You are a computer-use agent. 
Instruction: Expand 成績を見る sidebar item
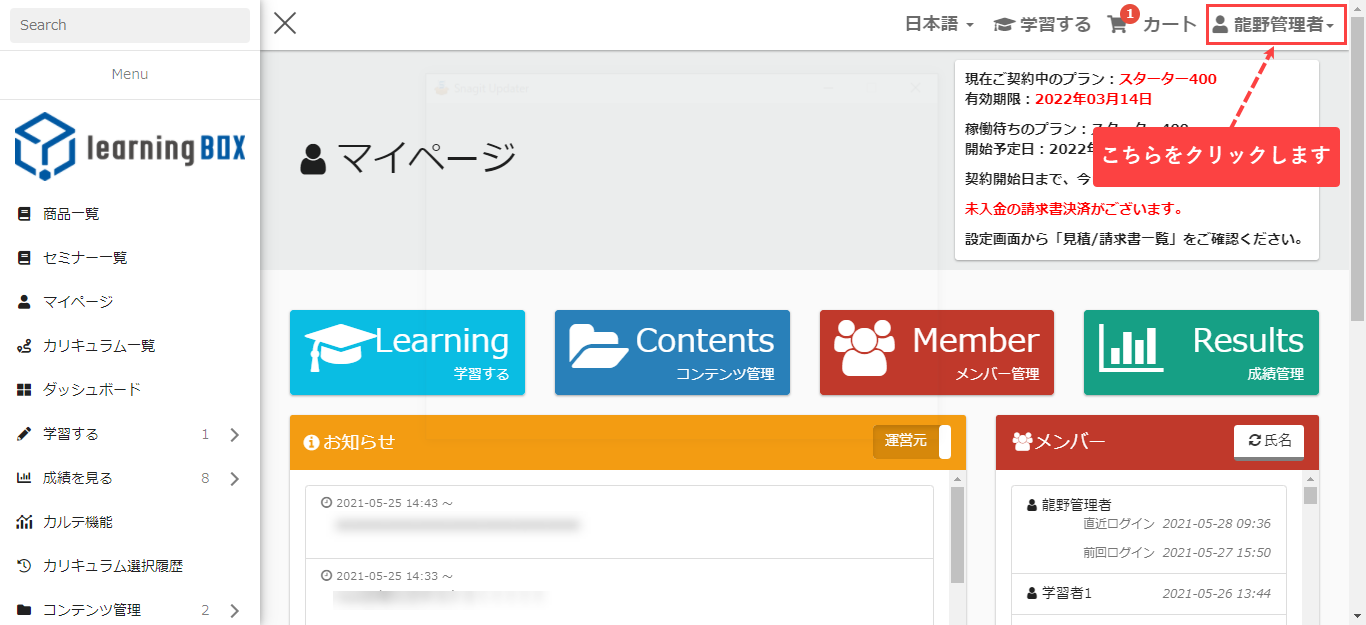click(x=234, y=478)
